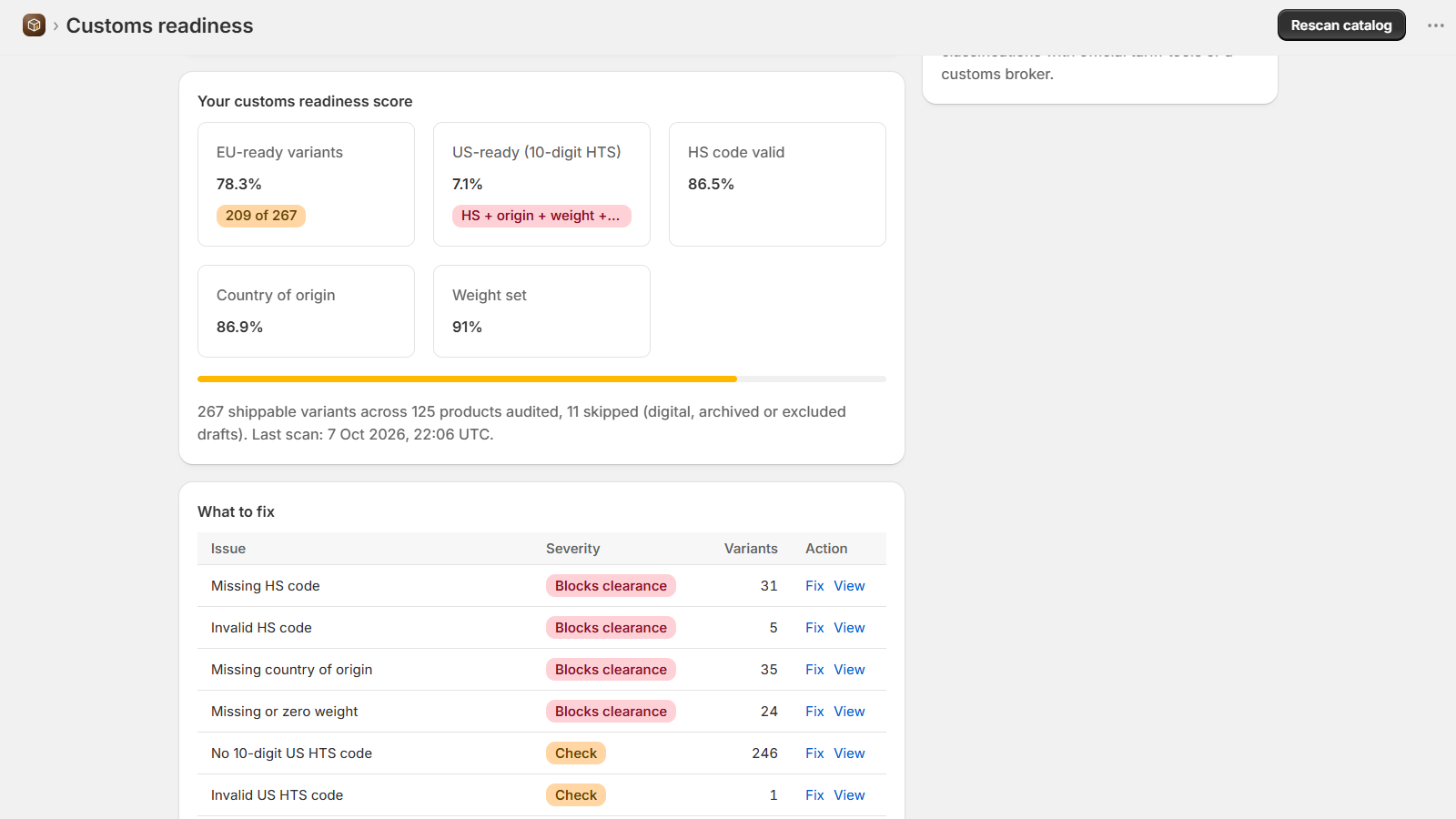
Task: Click the 'HS + origin + weight' badge
Action: [x=541, y=216]
